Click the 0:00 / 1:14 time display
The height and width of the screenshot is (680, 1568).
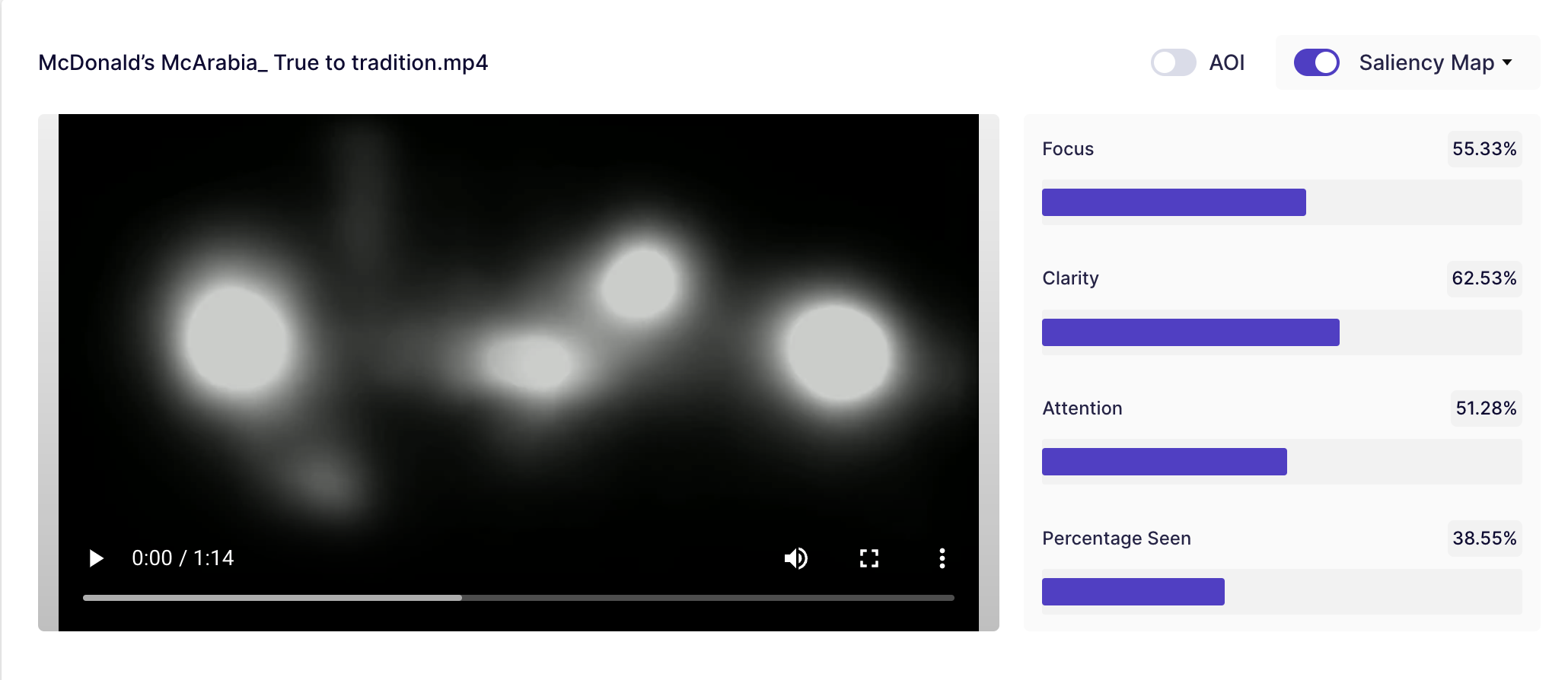click(183, 558)
